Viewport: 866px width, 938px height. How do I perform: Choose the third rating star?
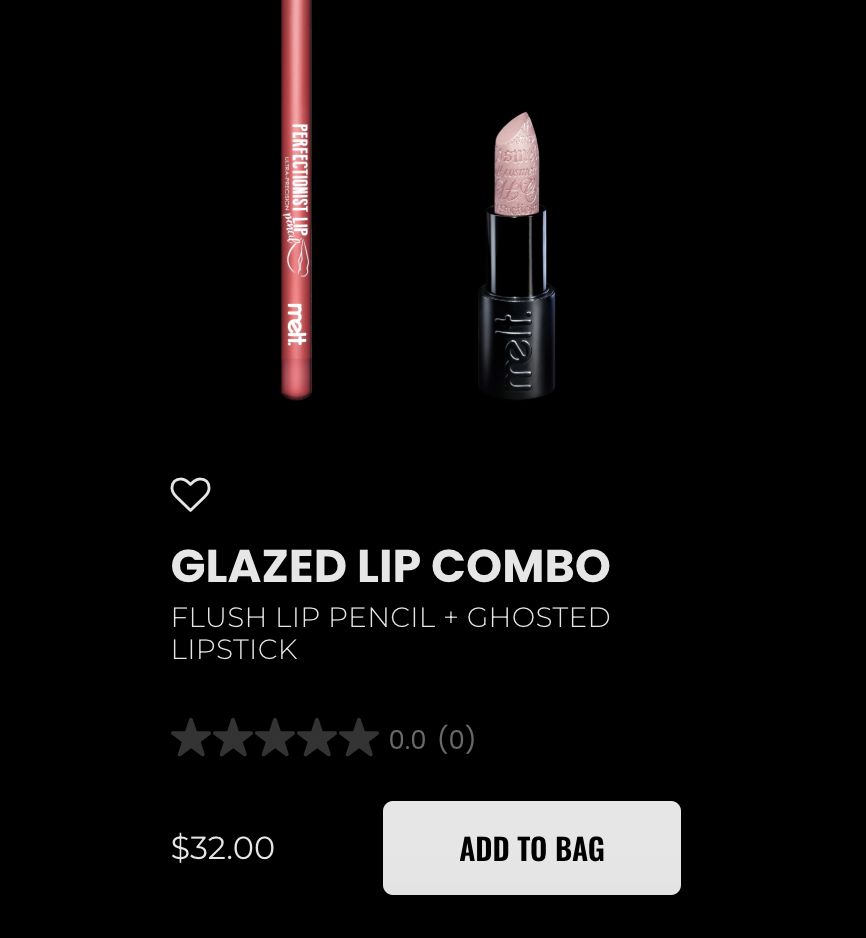275,738
